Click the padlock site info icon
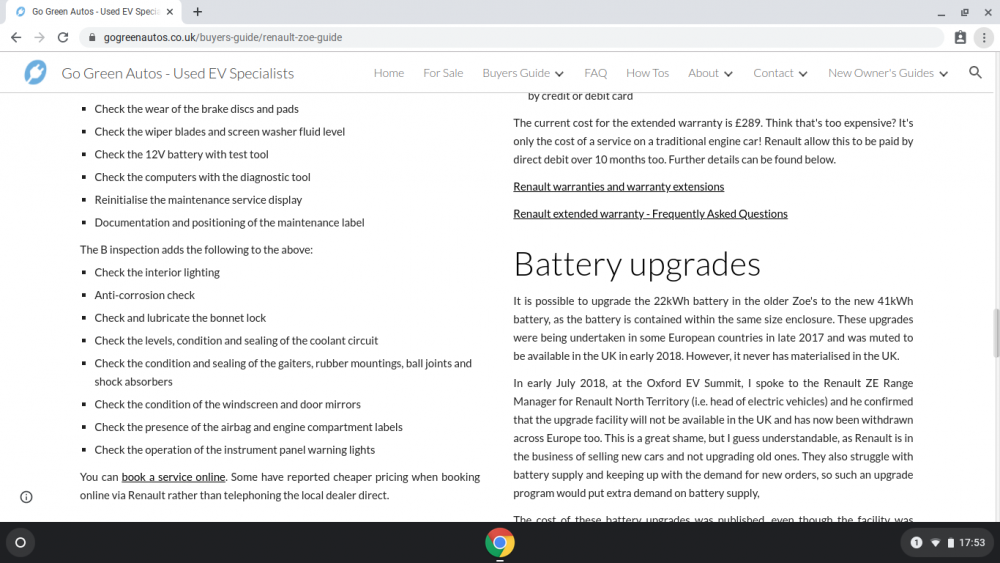This screenshot has width=1000, height=563. tap(92, 38)
